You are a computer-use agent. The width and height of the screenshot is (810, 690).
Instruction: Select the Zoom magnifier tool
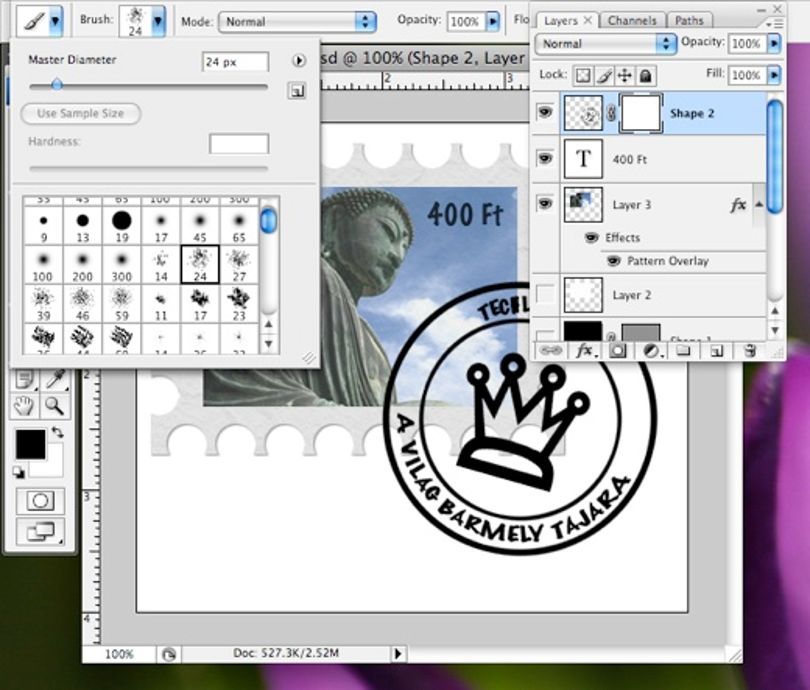pyautogui.click(x=54, y=406)
